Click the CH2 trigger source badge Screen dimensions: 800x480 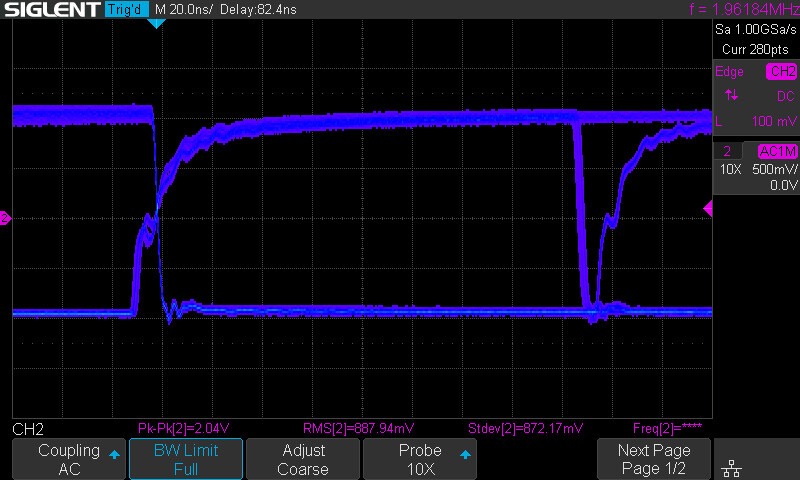(x=782, y=71)
